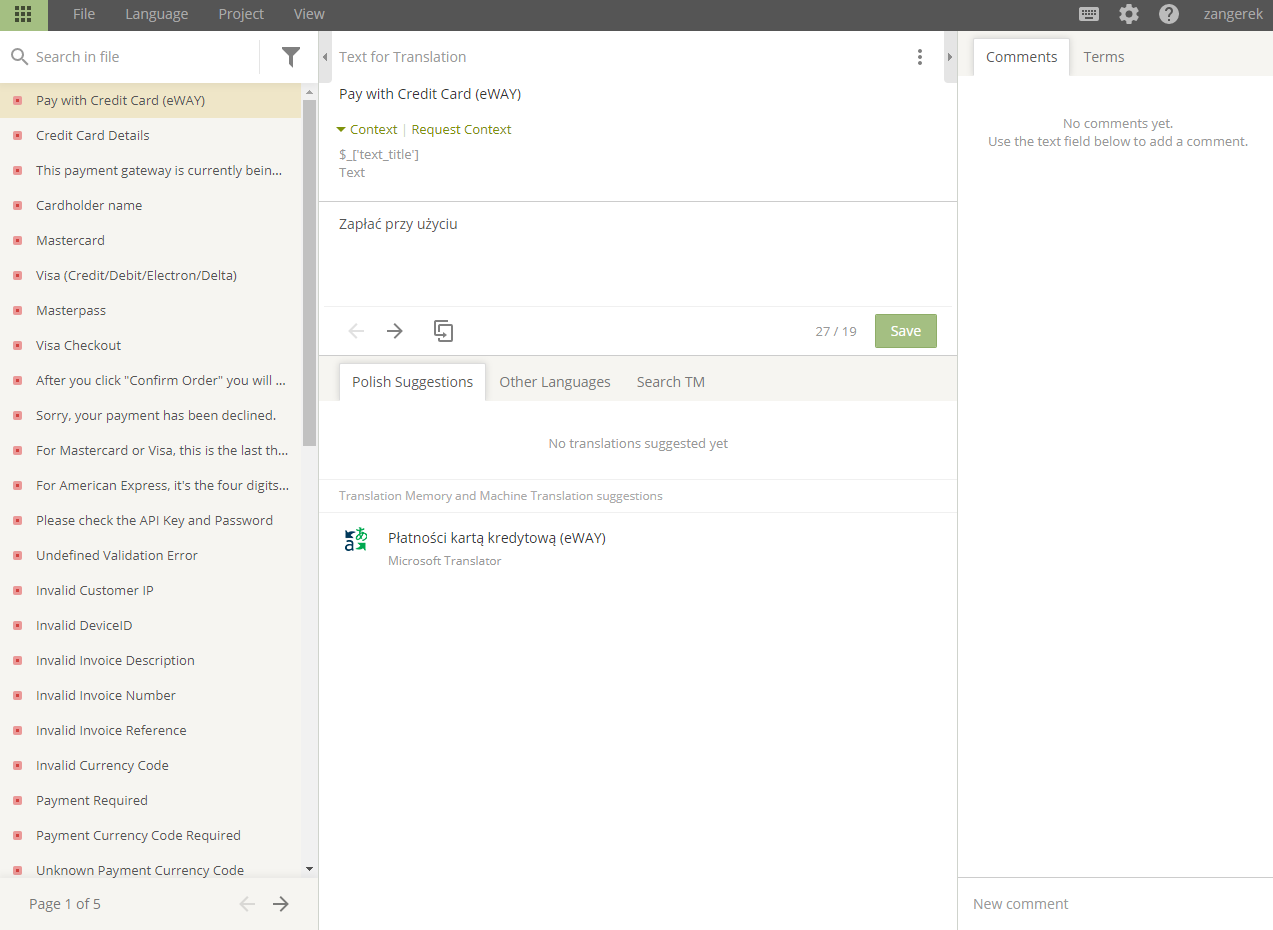Image resolution: width=1273 pixels, height=930 pixels.
Task: Select the Other Languages tab
Action: [555, 382]
